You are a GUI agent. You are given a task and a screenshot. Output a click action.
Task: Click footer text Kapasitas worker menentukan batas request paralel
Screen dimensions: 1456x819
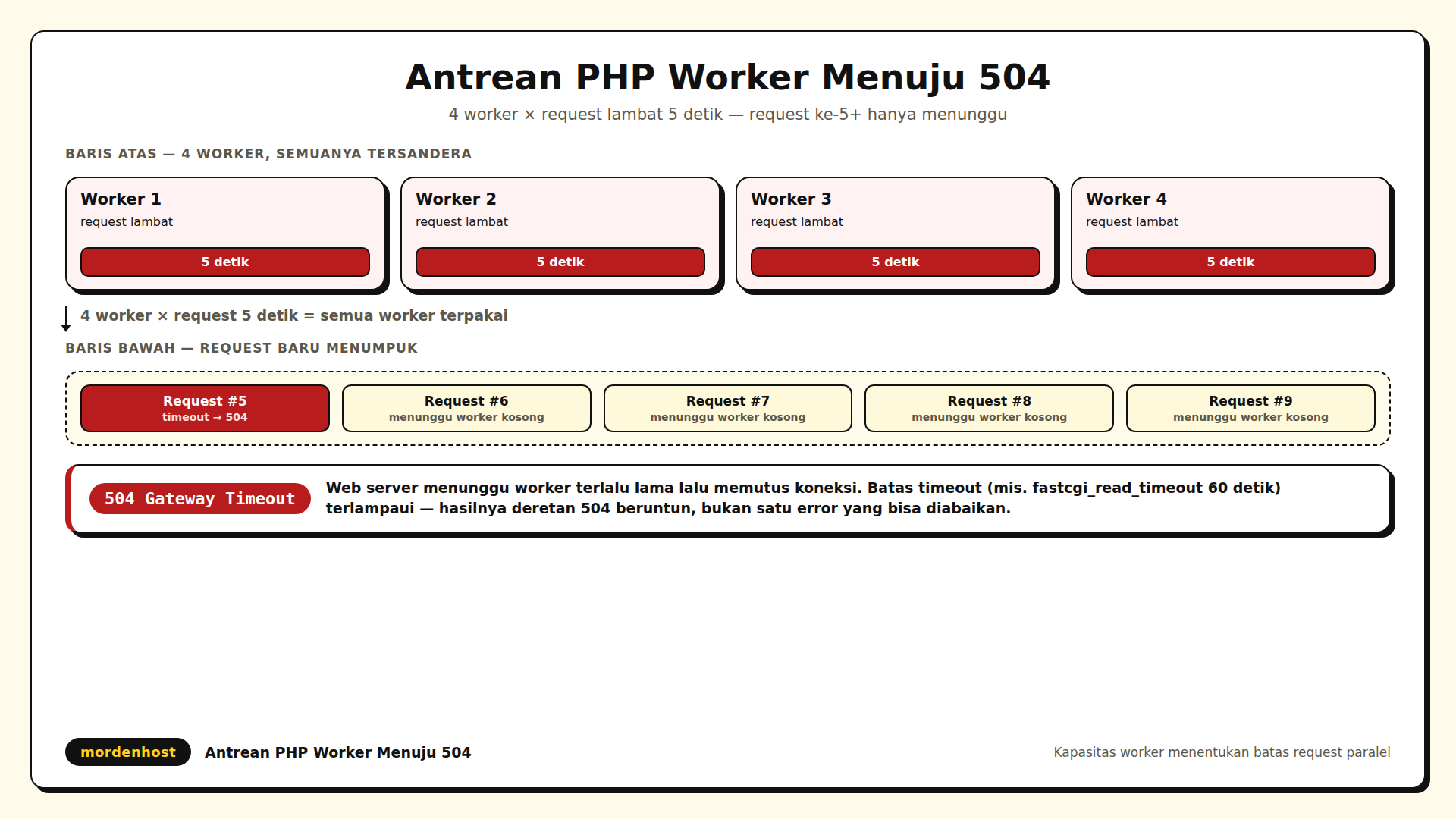point(1222,752)
